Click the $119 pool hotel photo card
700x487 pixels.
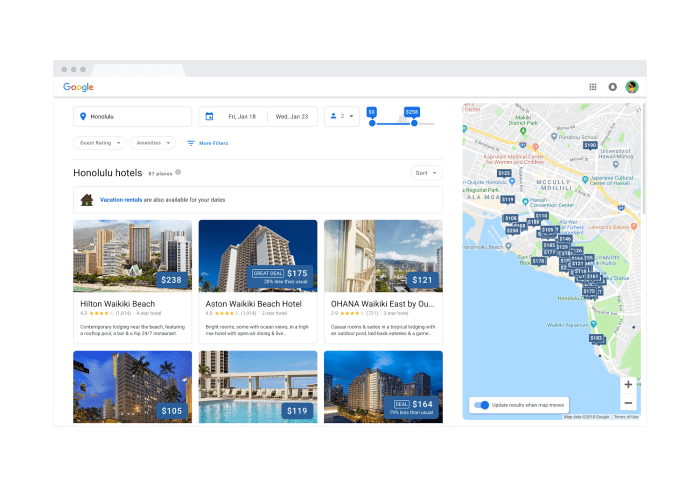(x=258, y=387)
